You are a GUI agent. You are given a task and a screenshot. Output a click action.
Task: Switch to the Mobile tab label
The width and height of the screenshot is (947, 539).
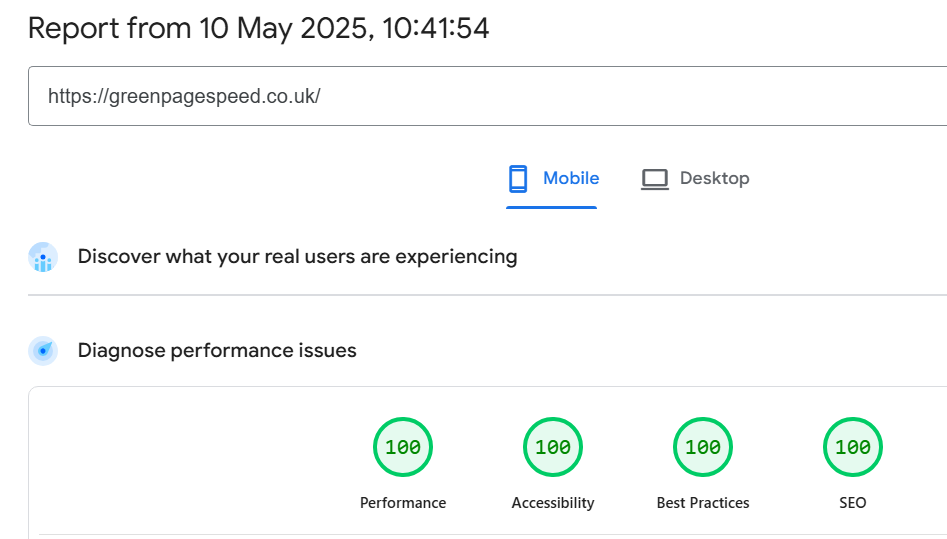point(571,178)
